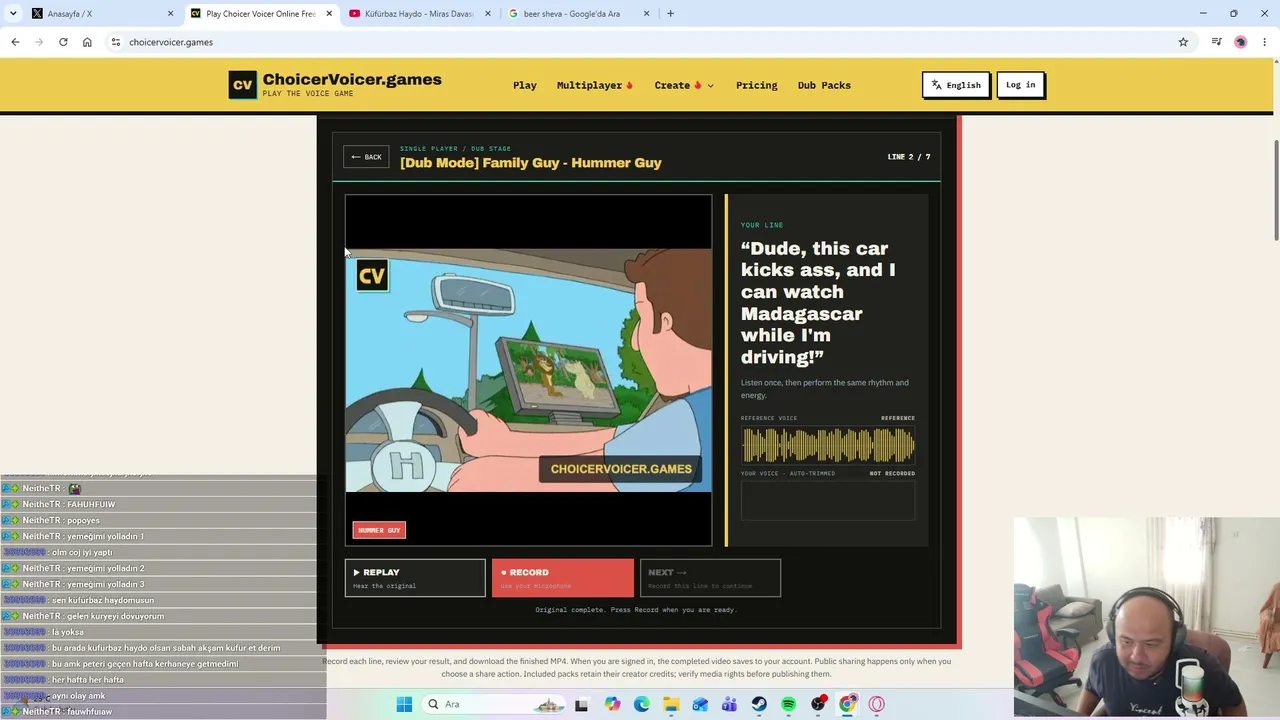The image size is (1280, 720).
Task: View site information icon in address bar
Action: [x=116, y=42]
